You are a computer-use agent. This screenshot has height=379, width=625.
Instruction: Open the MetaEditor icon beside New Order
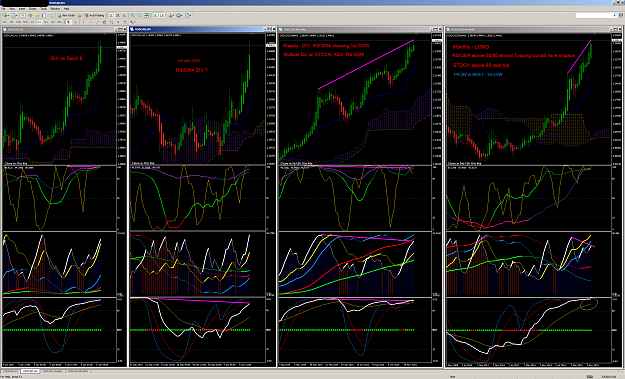pyautogui.click(x=79, y=16)
